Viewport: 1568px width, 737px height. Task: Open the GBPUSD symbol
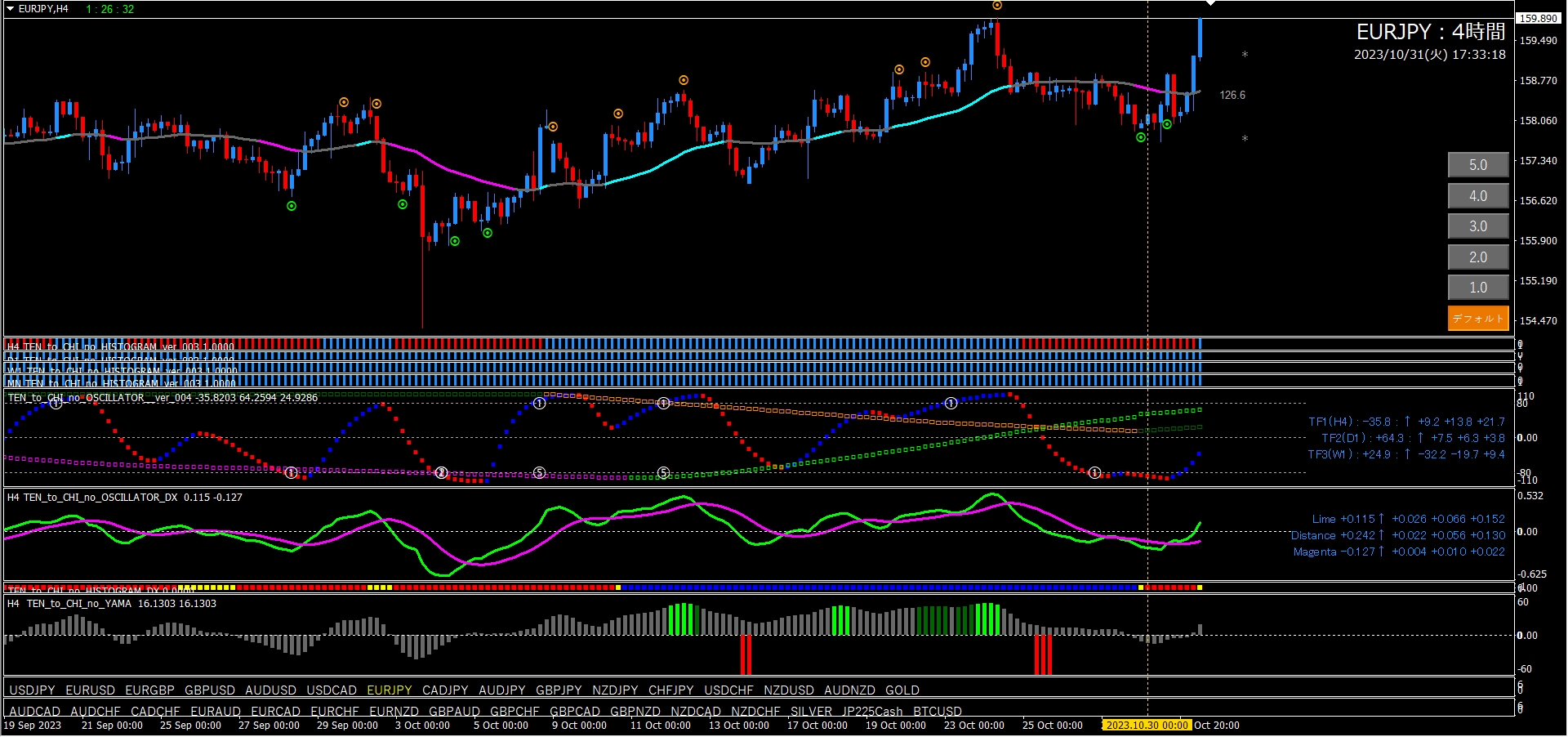[x=210, y=690]
